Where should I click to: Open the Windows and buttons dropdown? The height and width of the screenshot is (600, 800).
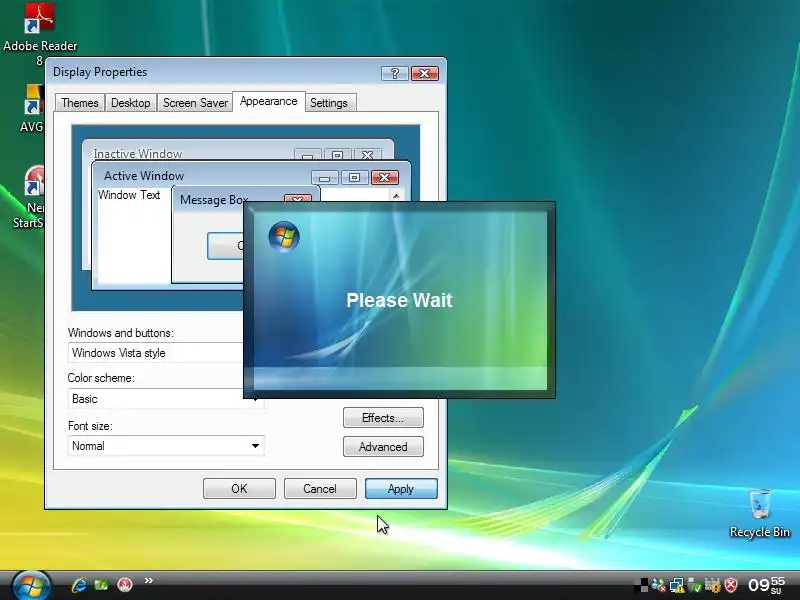click(x=155, y=353)
